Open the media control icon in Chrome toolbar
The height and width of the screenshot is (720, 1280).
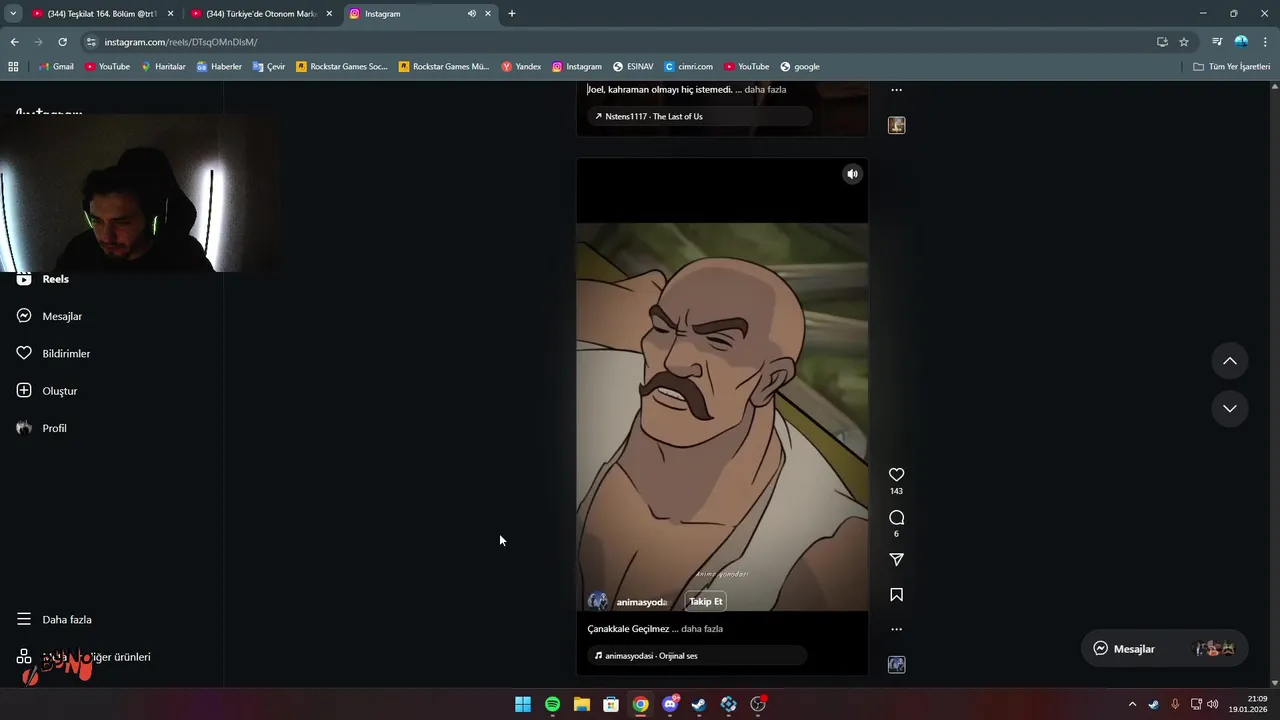tap(1217, 42)
